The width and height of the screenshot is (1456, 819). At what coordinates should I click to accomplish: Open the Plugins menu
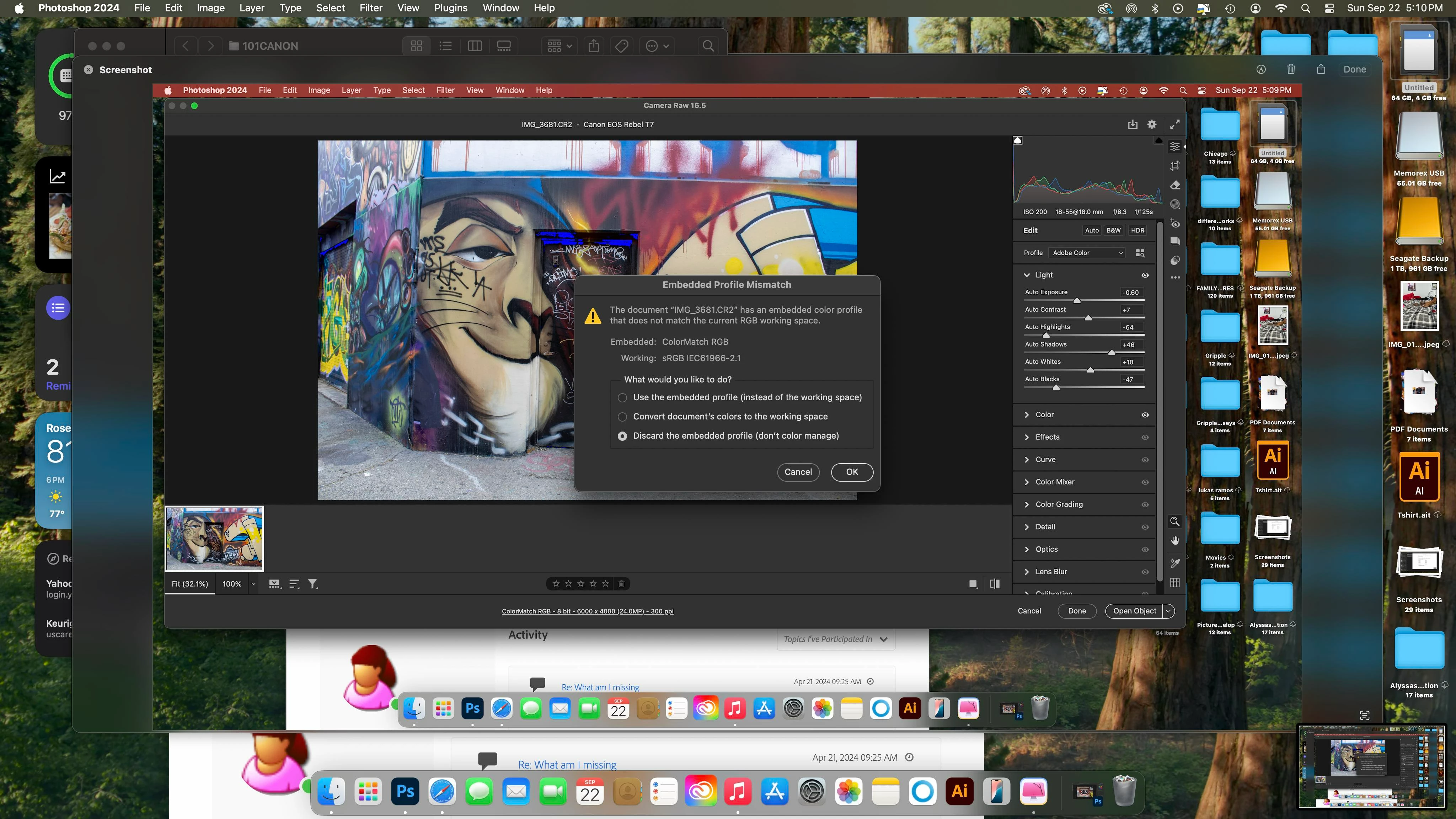coord(450,8)
